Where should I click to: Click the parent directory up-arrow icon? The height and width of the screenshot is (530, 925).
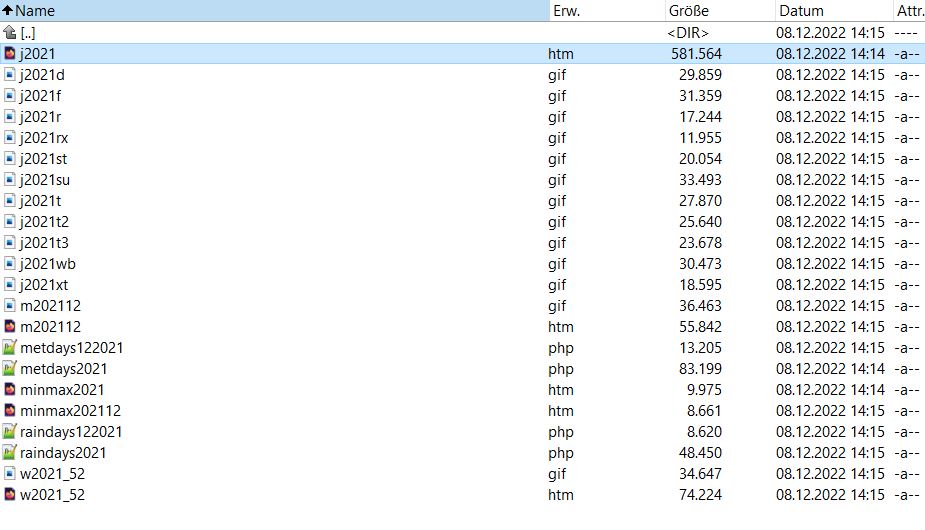(10, 33)
